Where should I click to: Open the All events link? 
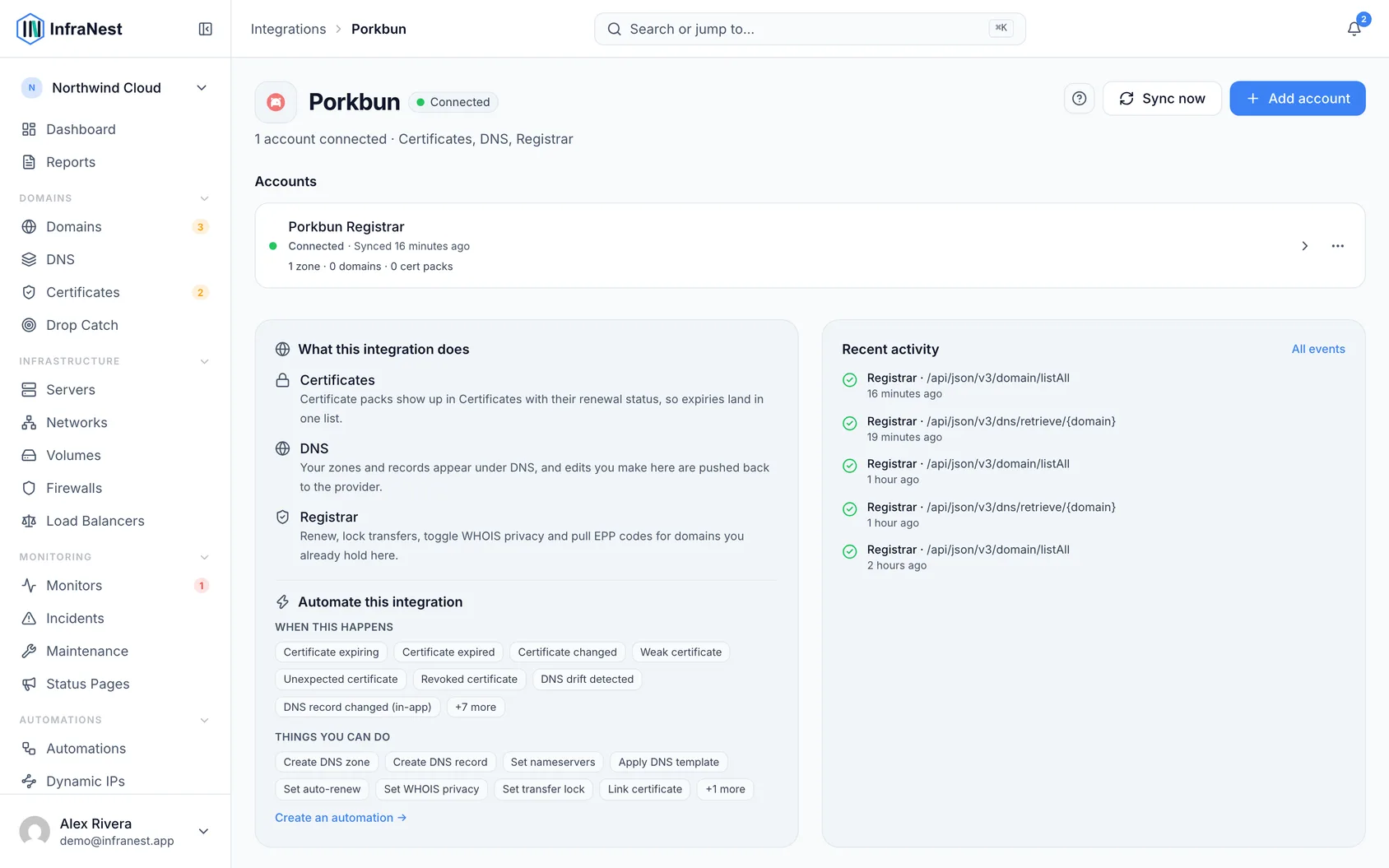click(1318, 349)
